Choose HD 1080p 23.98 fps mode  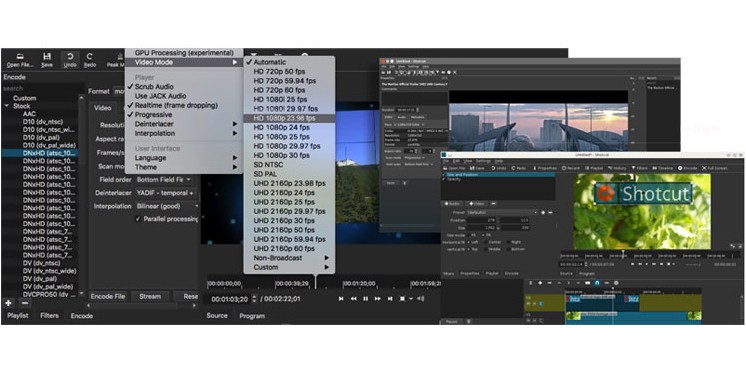coord(289,118)
